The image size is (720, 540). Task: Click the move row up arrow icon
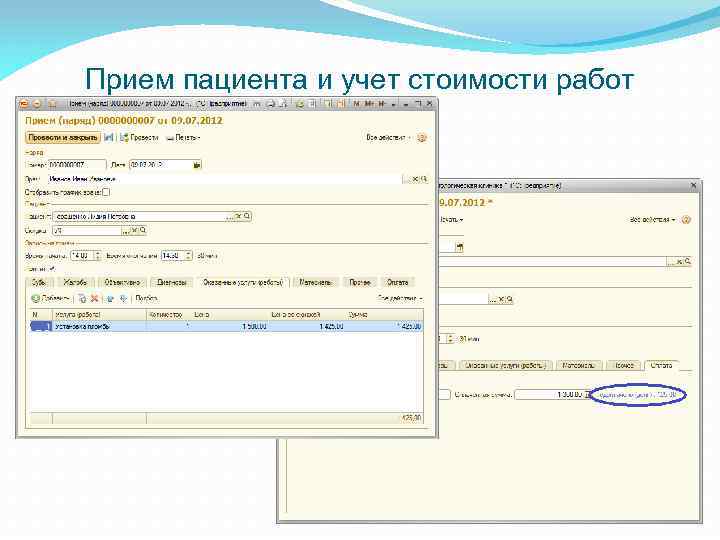111,298
